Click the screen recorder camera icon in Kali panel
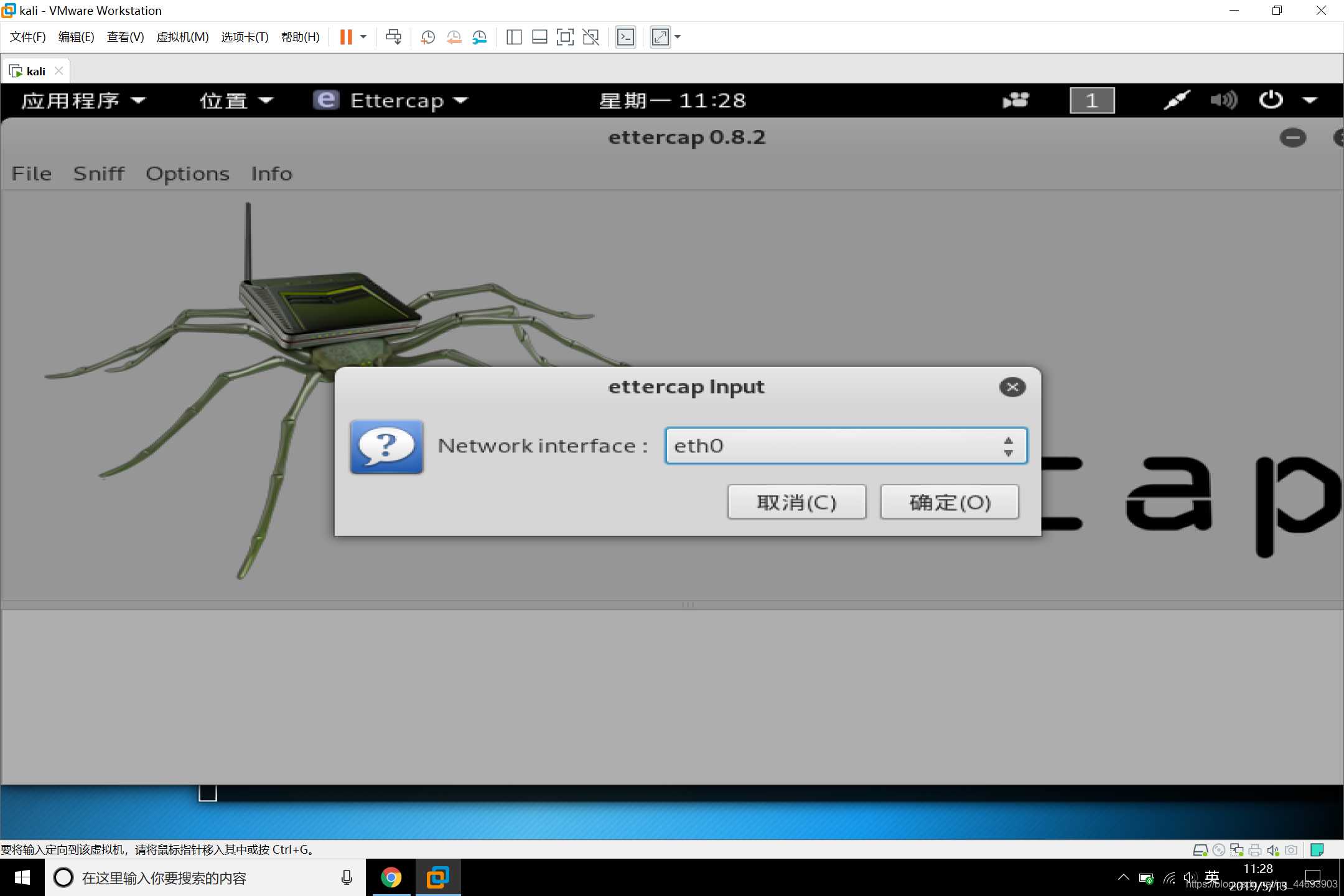1344x896 pixels. point(1015,100)
